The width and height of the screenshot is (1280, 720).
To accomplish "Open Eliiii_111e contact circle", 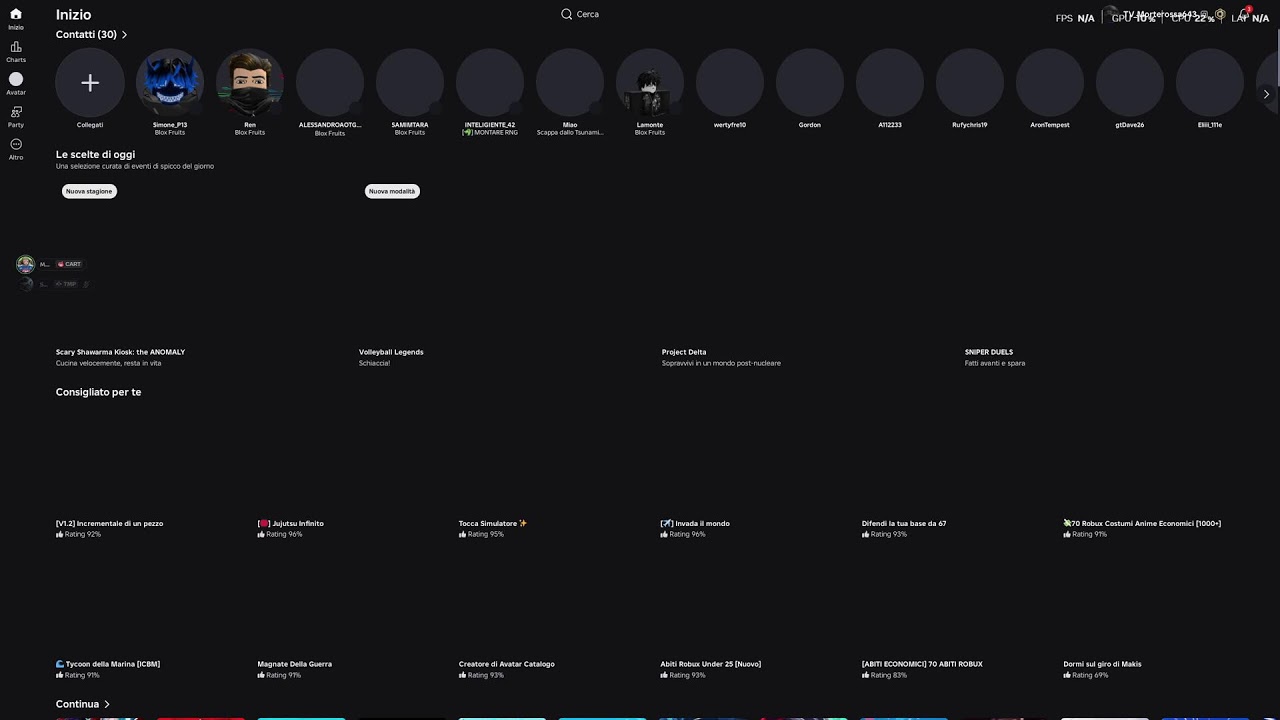I will 1210,83.
